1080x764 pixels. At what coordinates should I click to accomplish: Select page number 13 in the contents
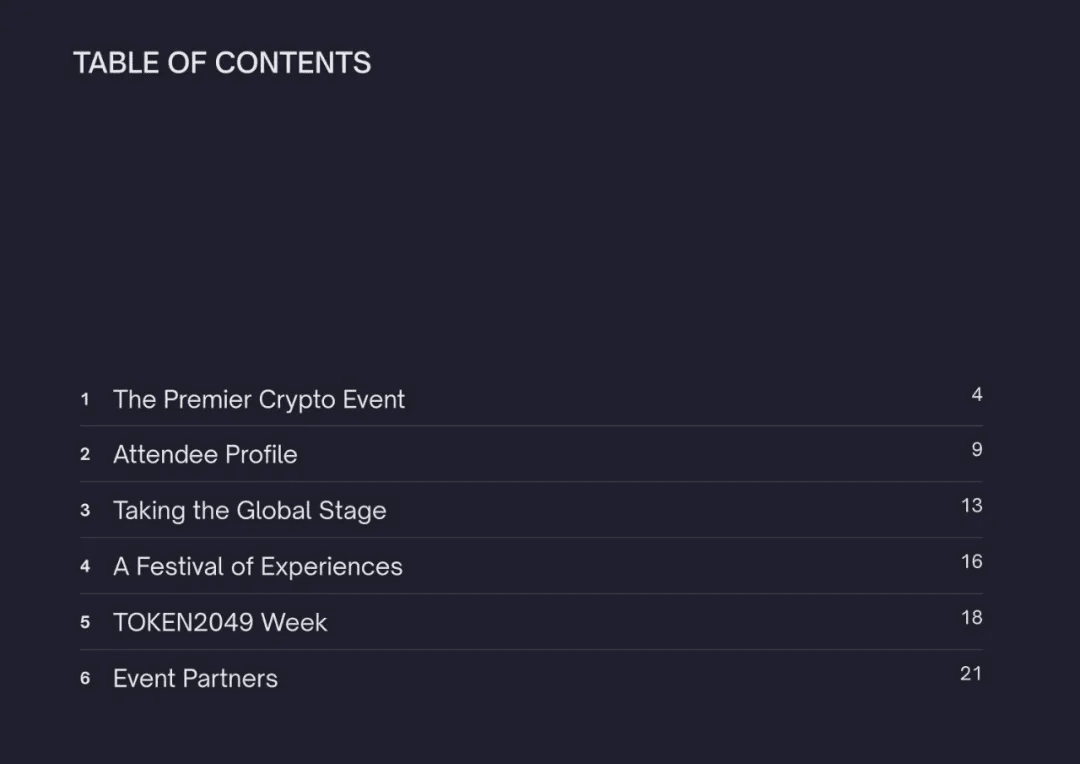click(x=972, y=506)
